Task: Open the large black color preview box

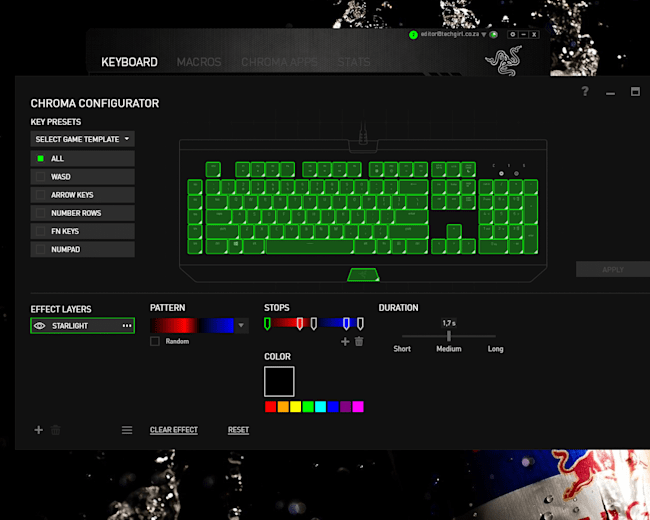Action: tap(279, 381)
